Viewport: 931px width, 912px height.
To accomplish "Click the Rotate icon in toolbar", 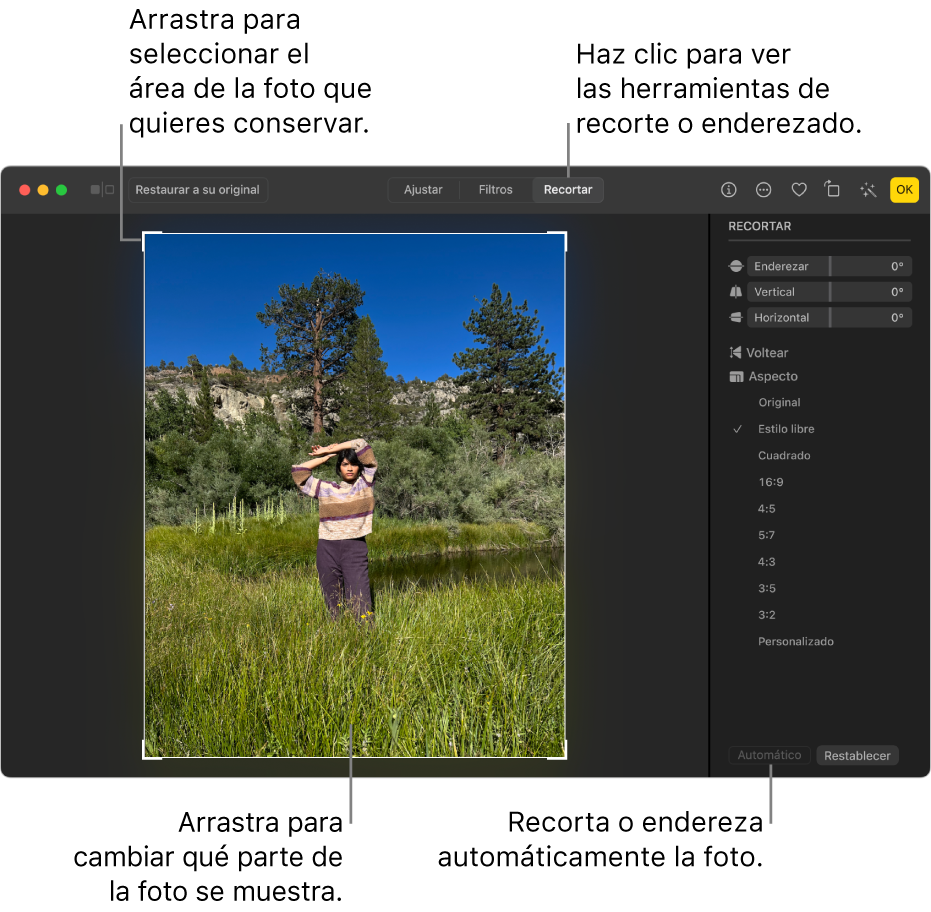I will coord(832,189).
